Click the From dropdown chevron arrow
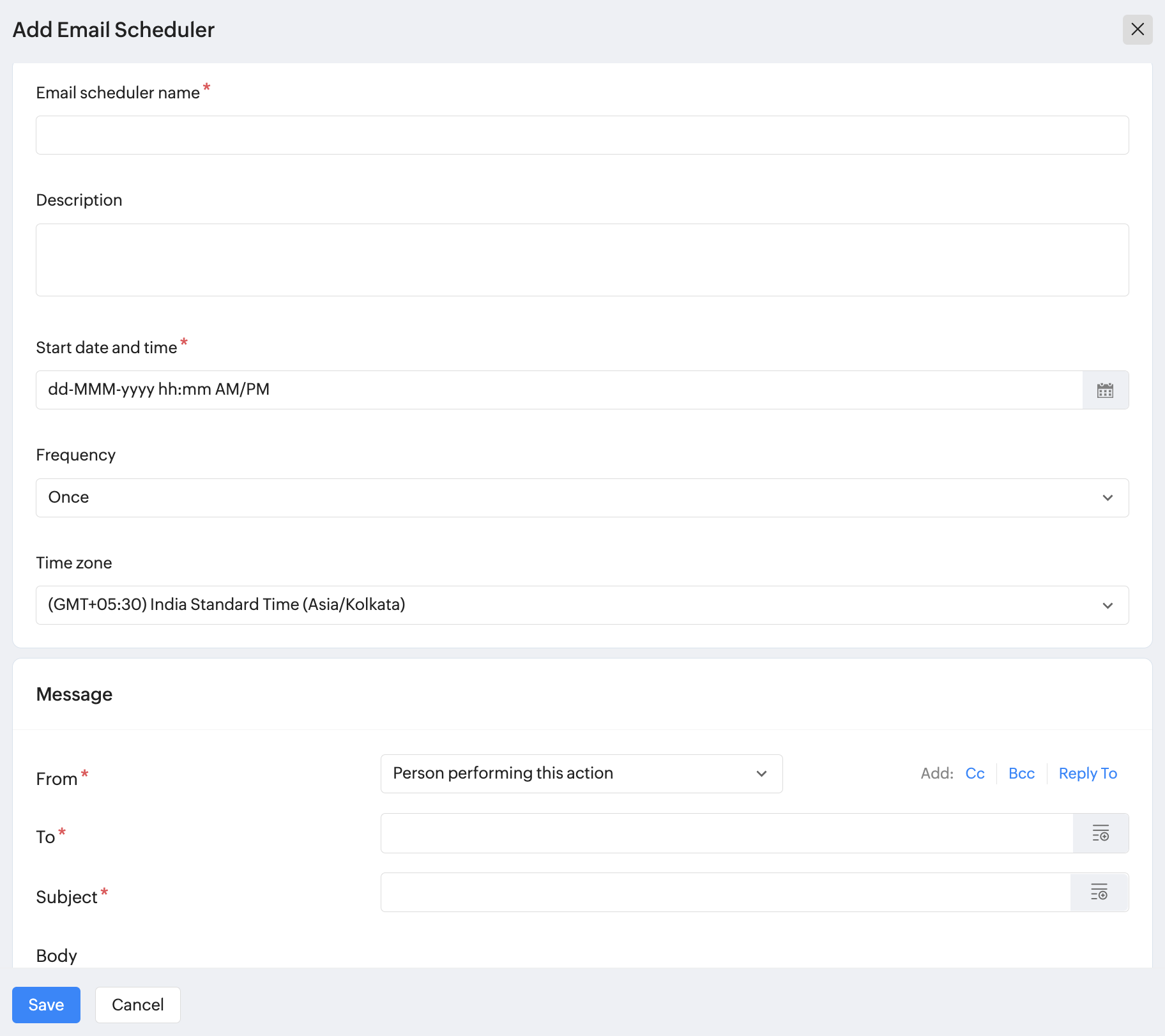The image size is (1165, 1036). pos(761,773)
